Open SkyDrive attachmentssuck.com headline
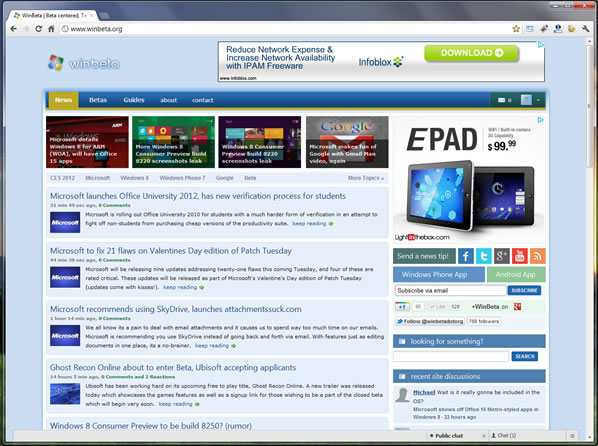The width and height of the screenshot is (598, 446). pyautogui.click(x=176, y=309)
